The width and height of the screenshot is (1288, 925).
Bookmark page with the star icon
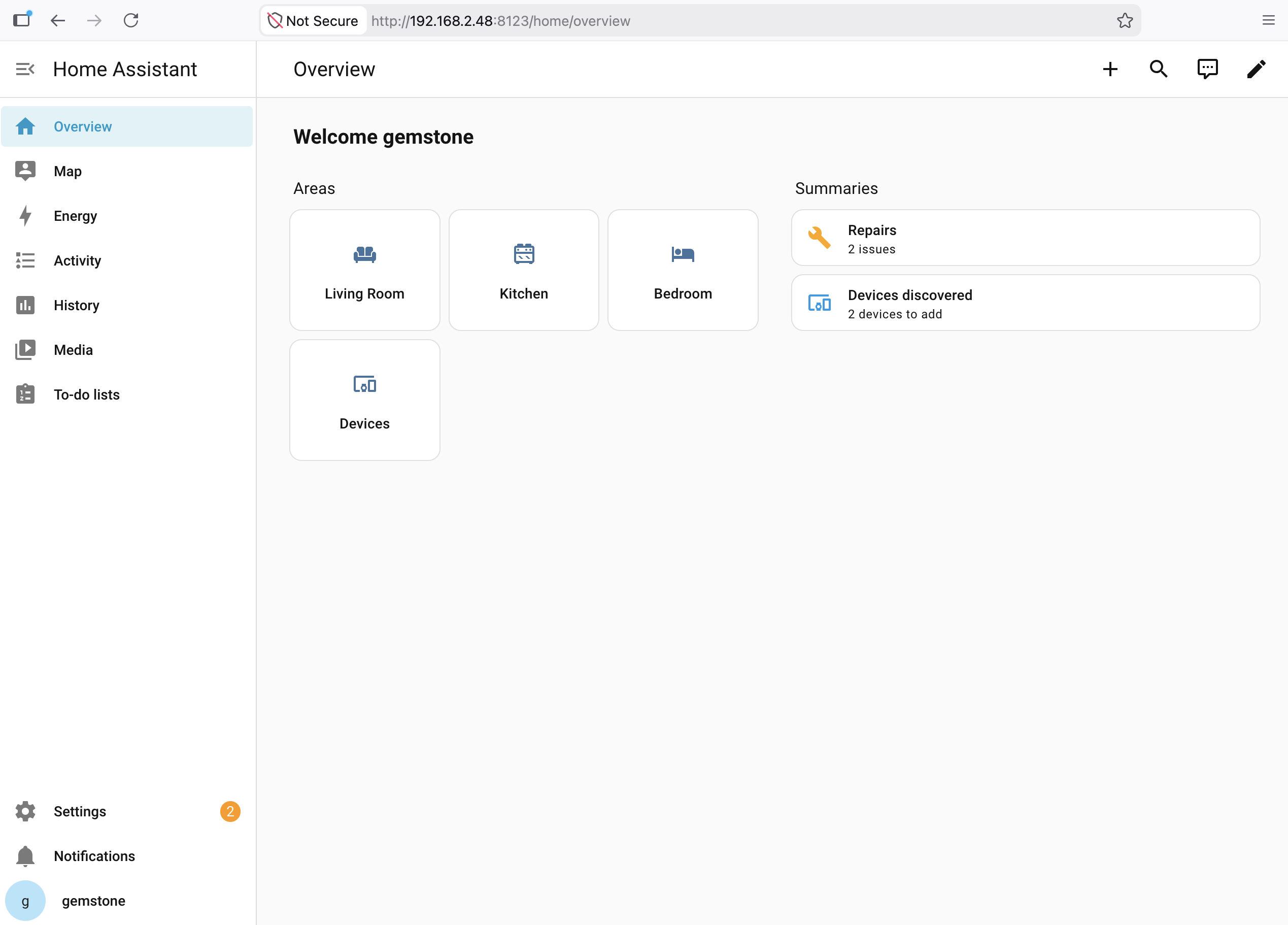1125,21
